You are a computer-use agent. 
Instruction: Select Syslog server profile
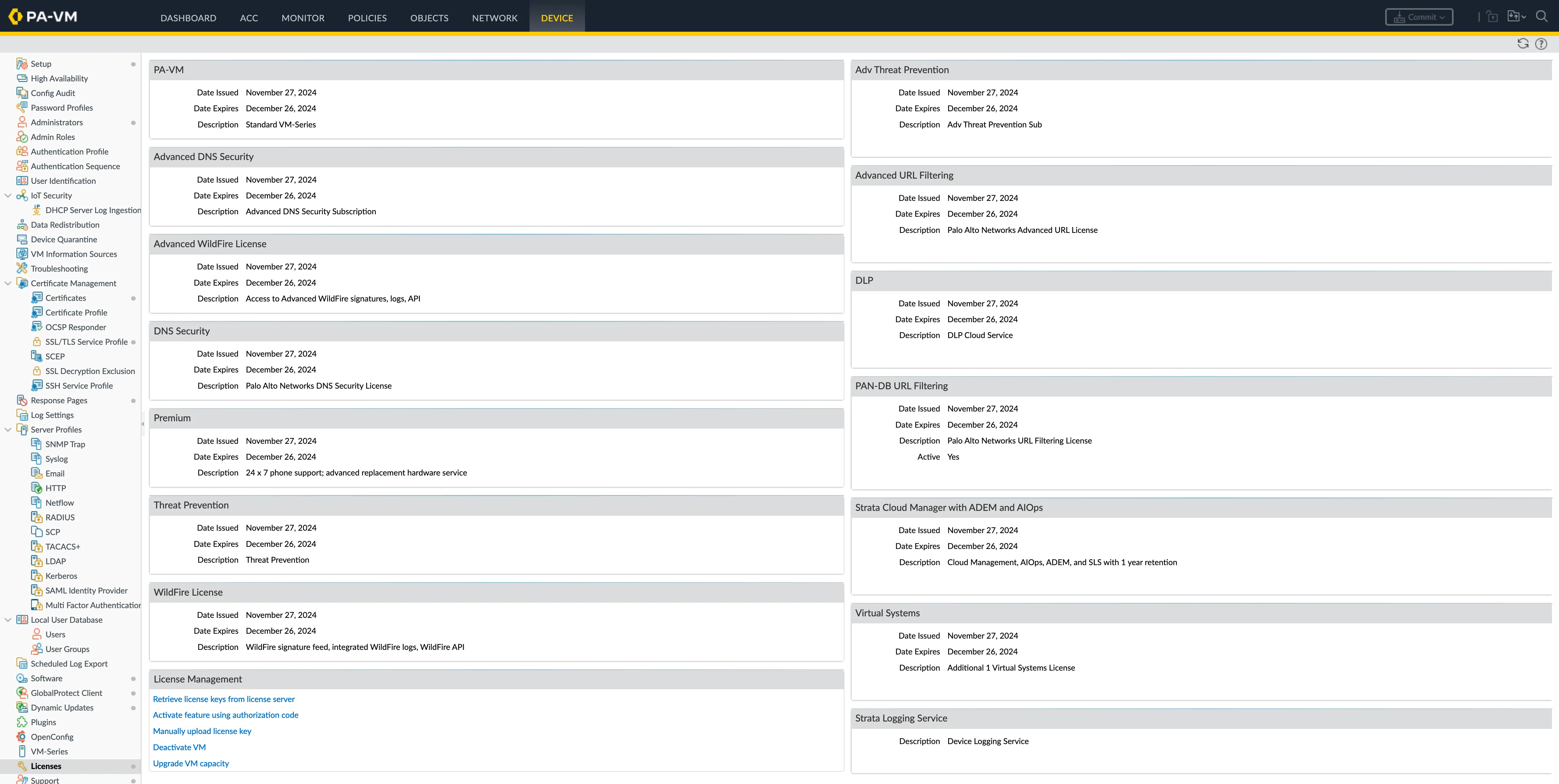click(56, 458)
